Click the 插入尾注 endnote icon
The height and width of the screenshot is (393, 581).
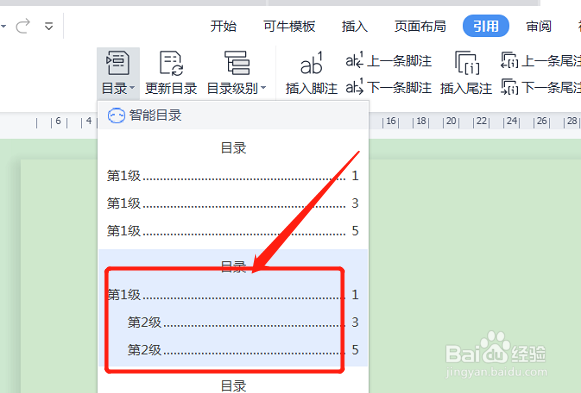click(x=467, y=63)
